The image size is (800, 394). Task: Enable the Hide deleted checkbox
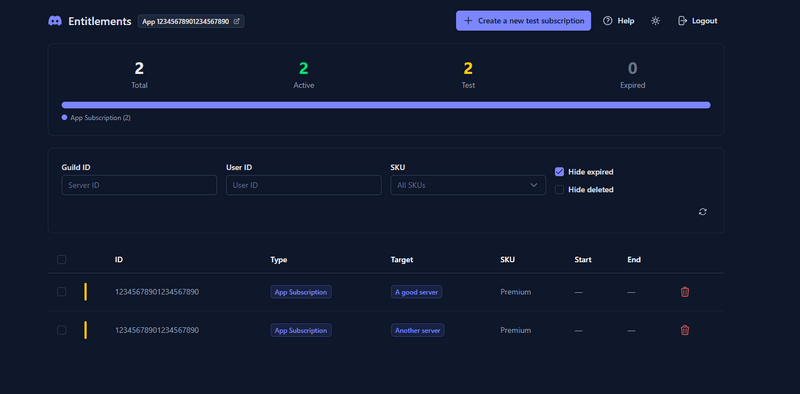[559, 189]
